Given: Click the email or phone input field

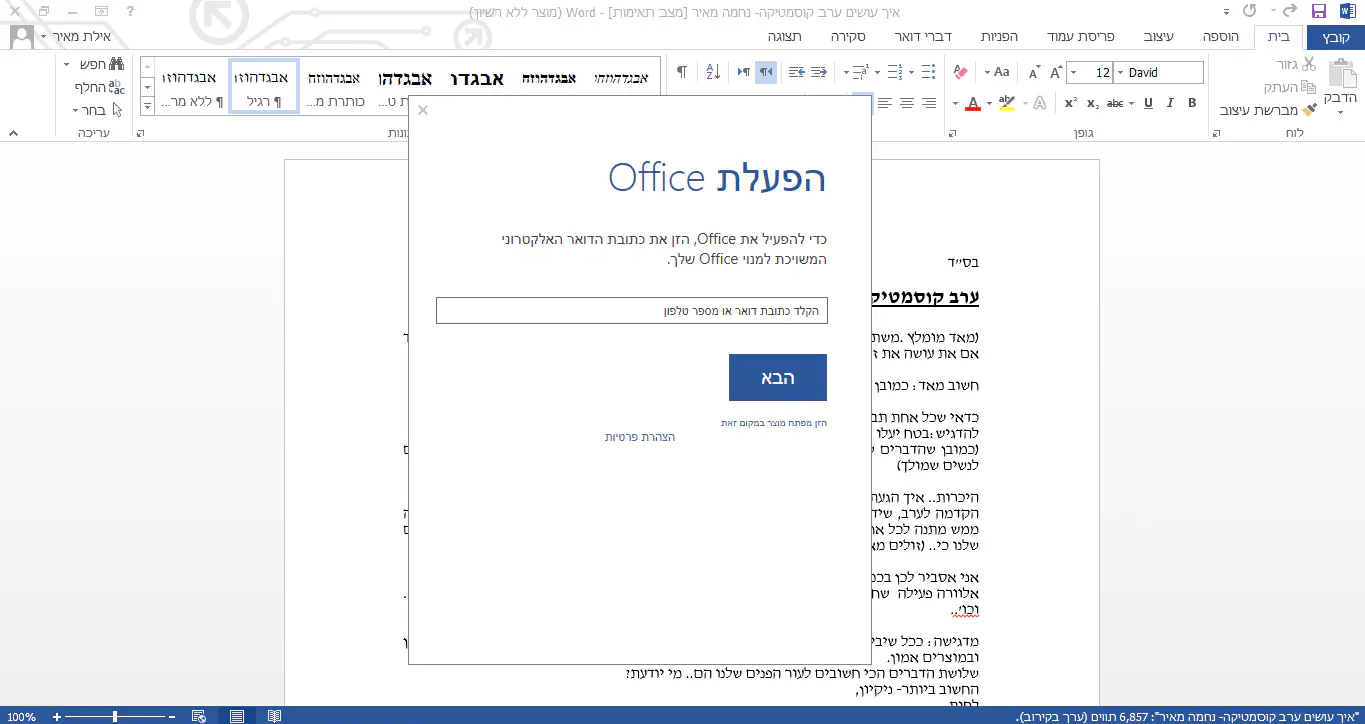Looking at the screenshot, I should tap(631, 311).
